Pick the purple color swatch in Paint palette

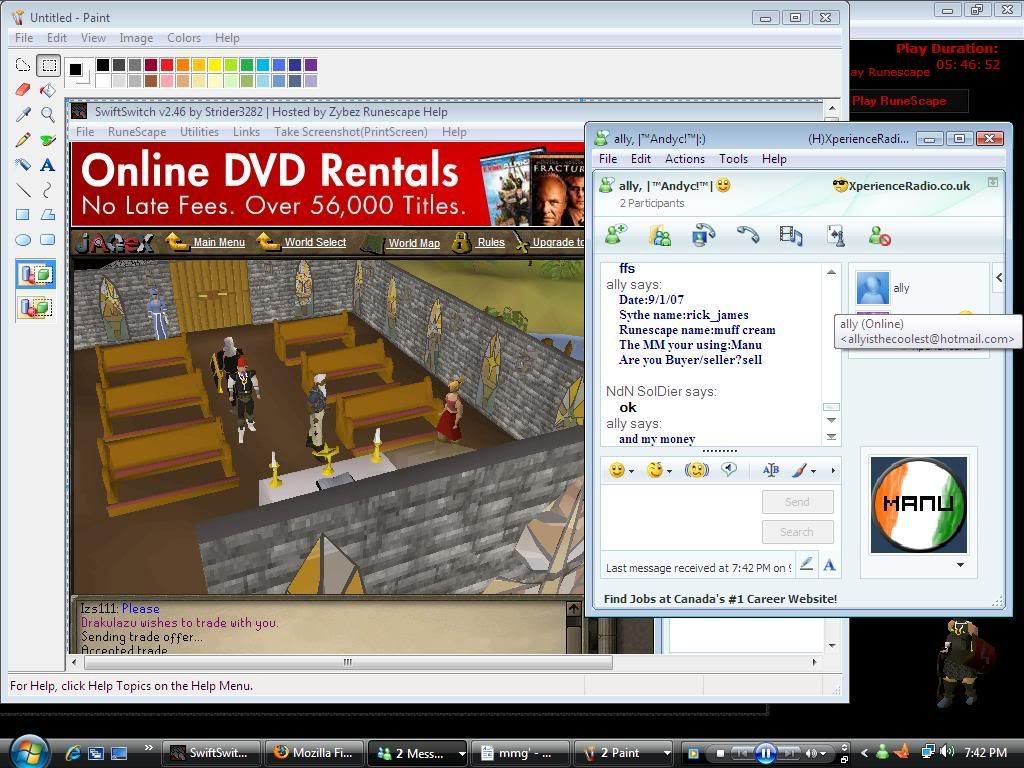point(310,65)
